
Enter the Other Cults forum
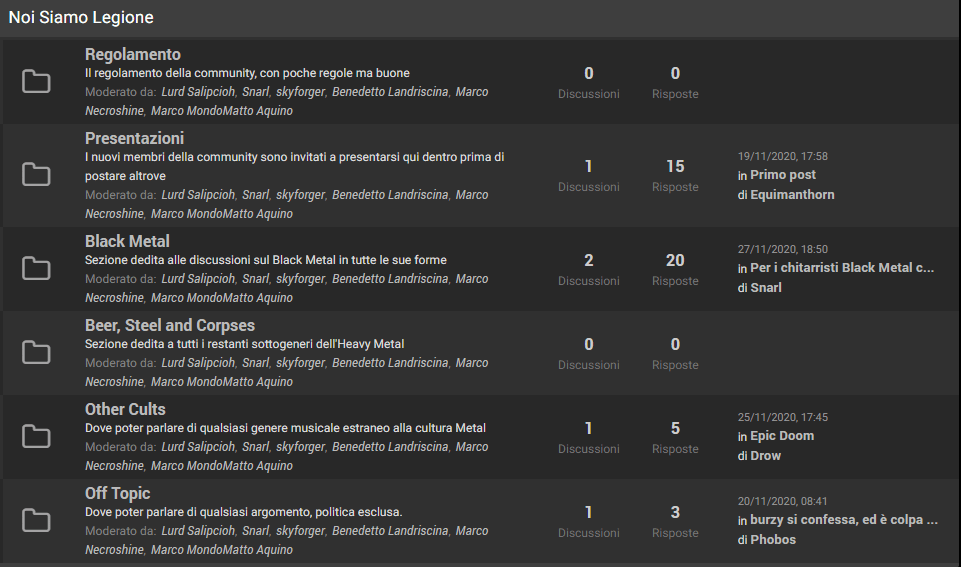[125, 409]
